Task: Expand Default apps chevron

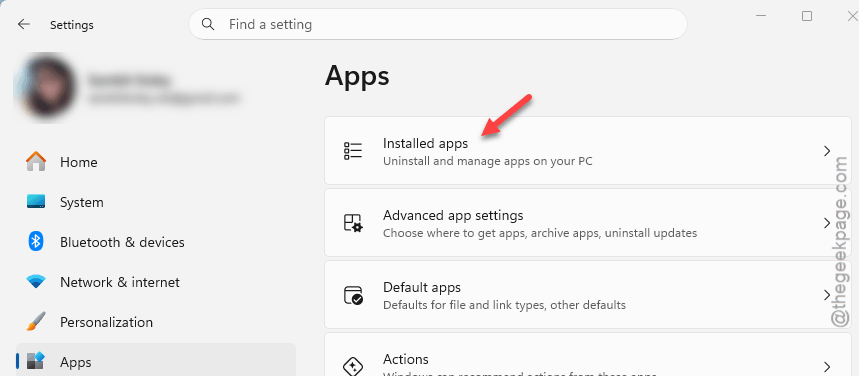Action: pyautogui.click(x=827, y=295)
